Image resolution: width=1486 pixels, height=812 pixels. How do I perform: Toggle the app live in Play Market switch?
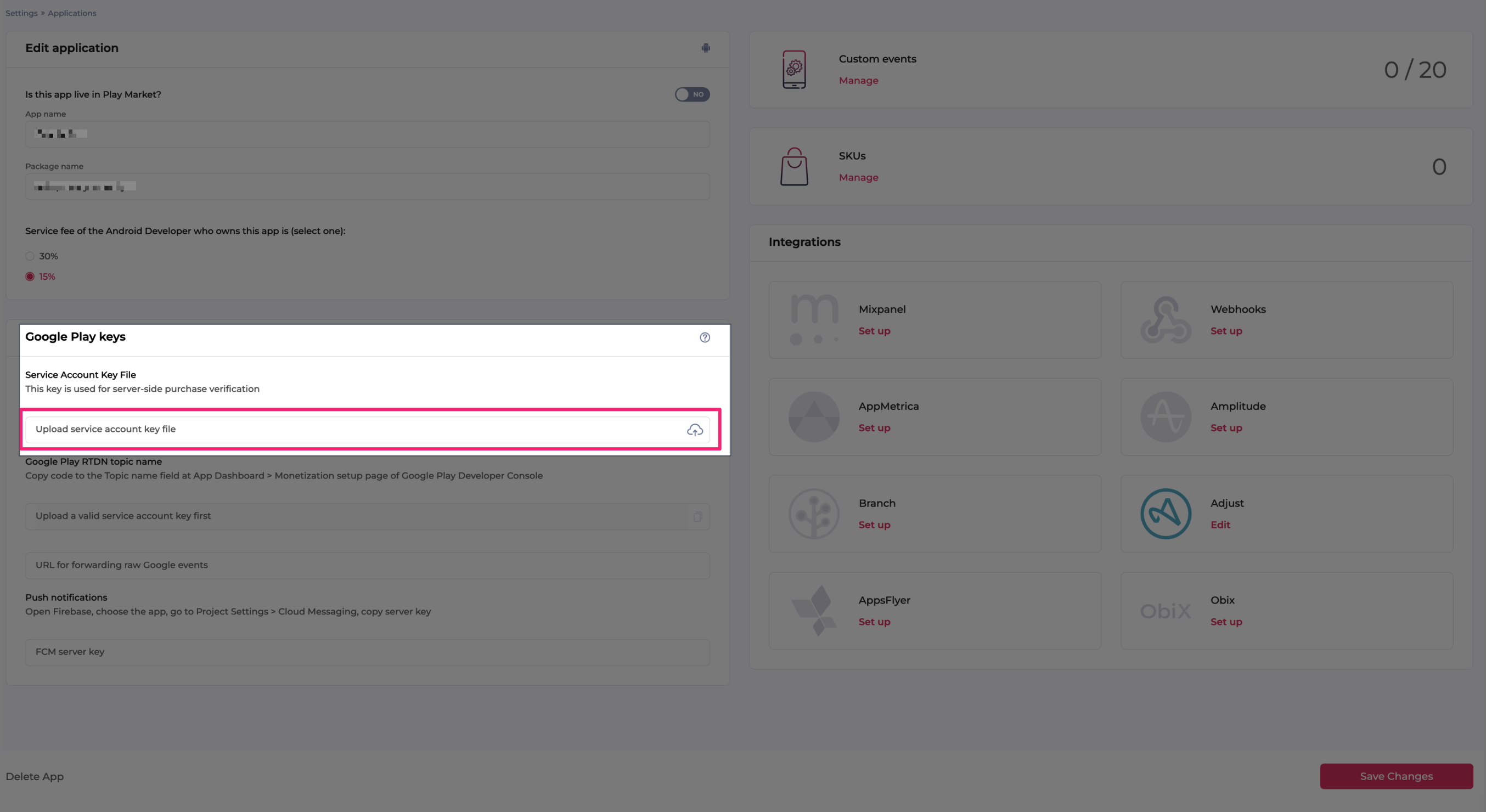pos(691,94)
